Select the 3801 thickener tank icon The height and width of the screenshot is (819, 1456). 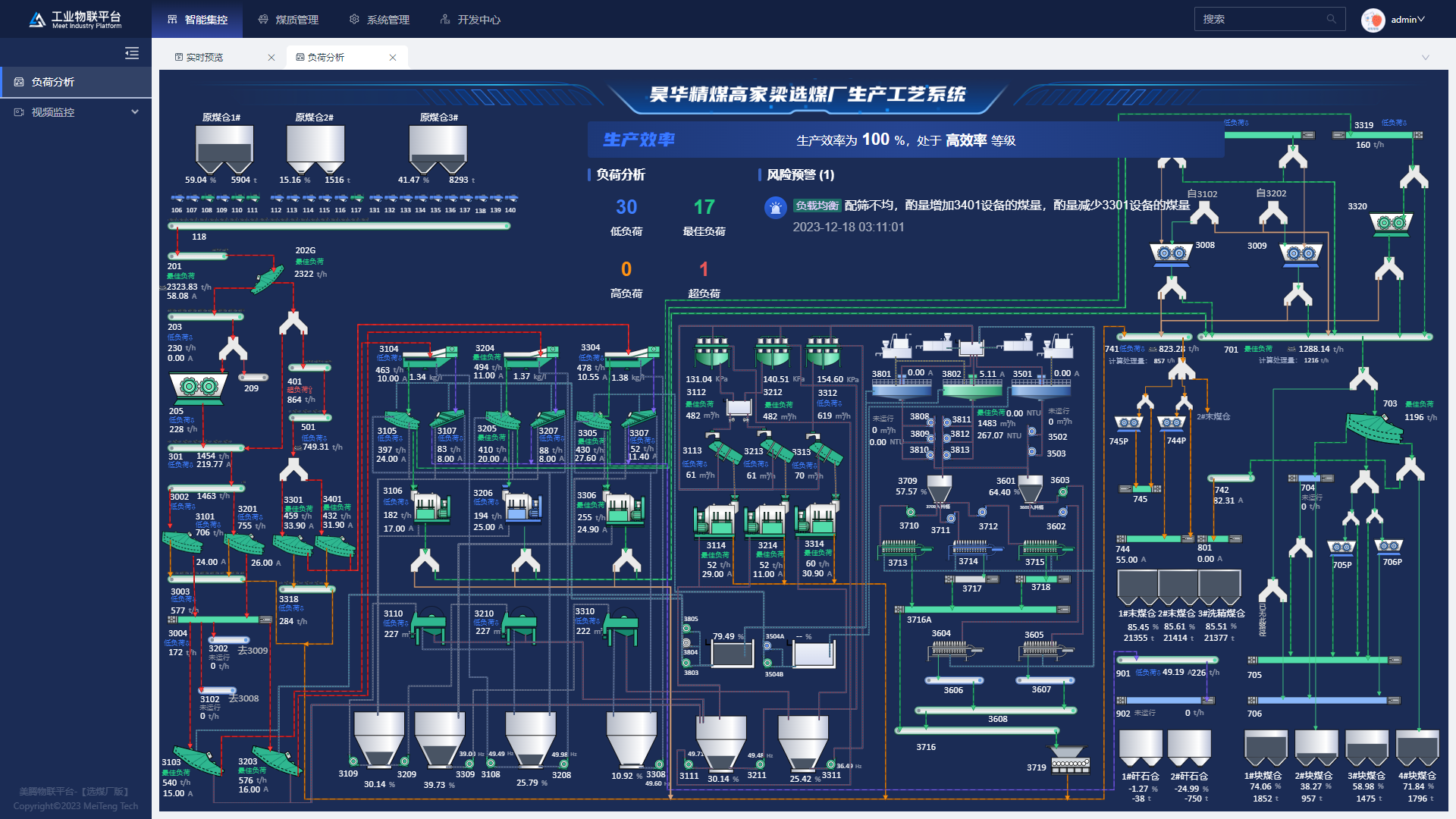click(x=902, y=389)
